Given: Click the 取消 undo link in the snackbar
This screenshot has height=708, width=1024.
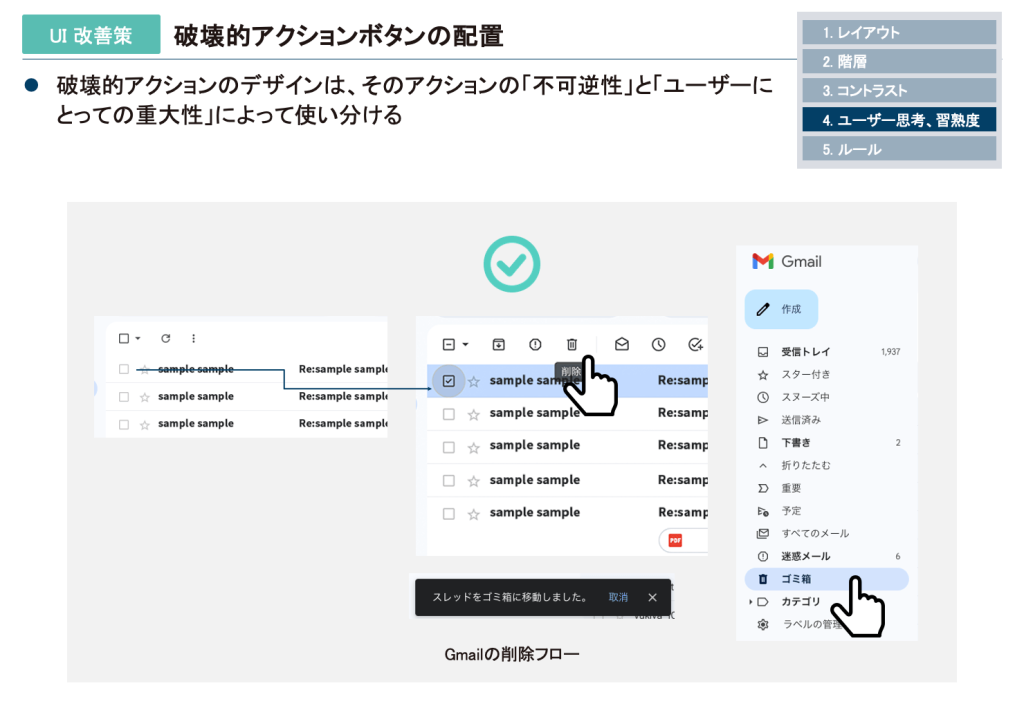Looking at the screenshot, I should 618,597.
